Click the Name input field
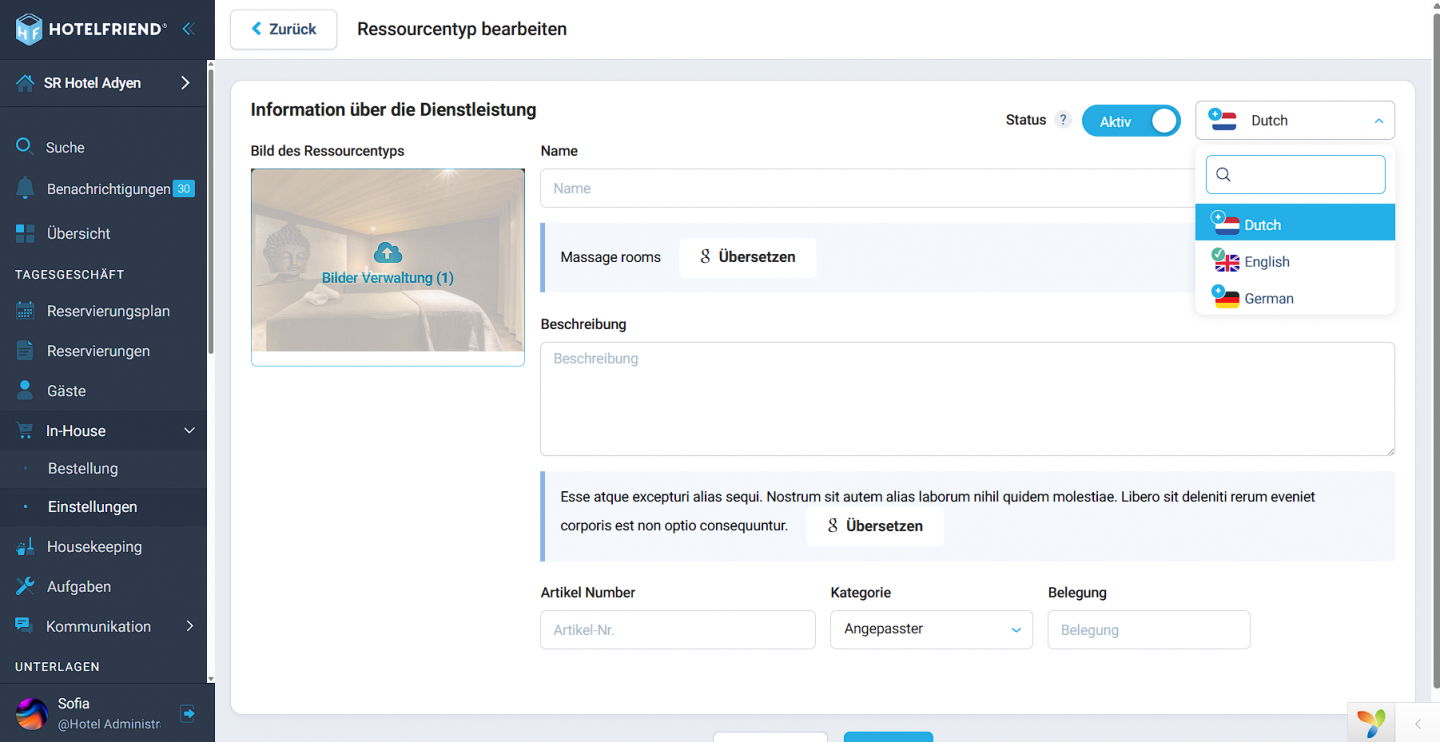This screenshot has height=742, width=1440. (x=867, y=188)
